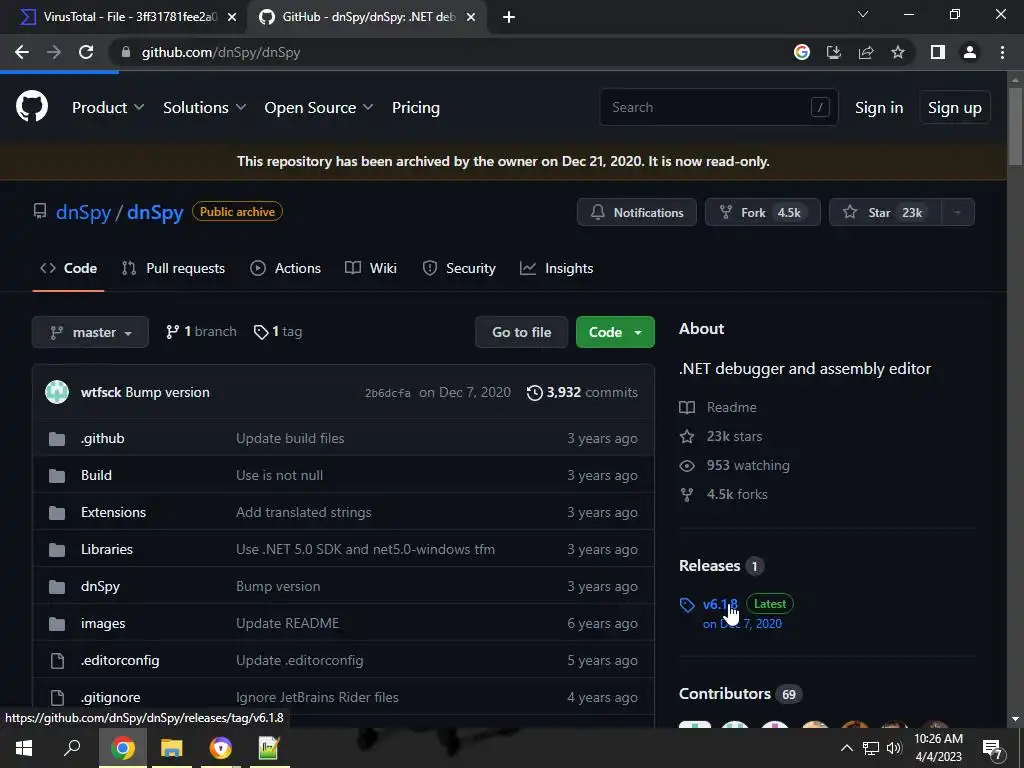Open release v6.1.8
Viewport: 1024px width, 768px height.
coord(720,604)
